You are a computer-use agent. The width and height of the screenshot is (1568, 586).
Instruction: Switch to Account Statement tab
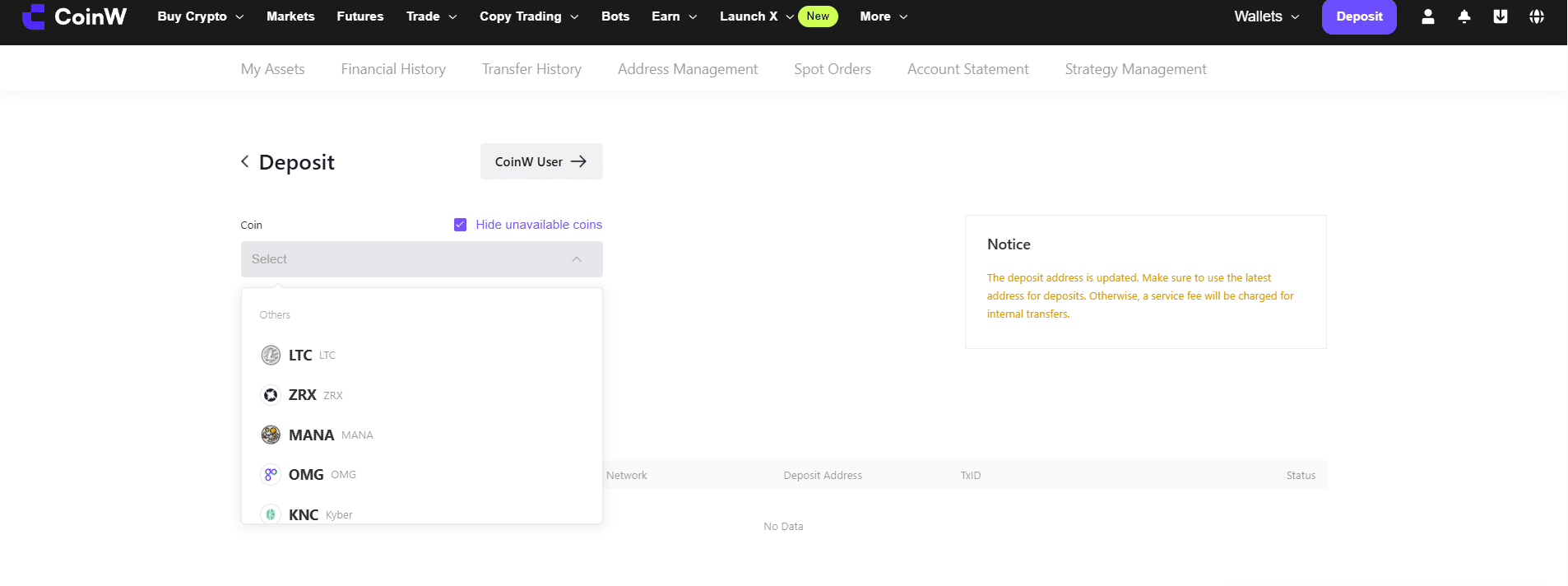968,69
